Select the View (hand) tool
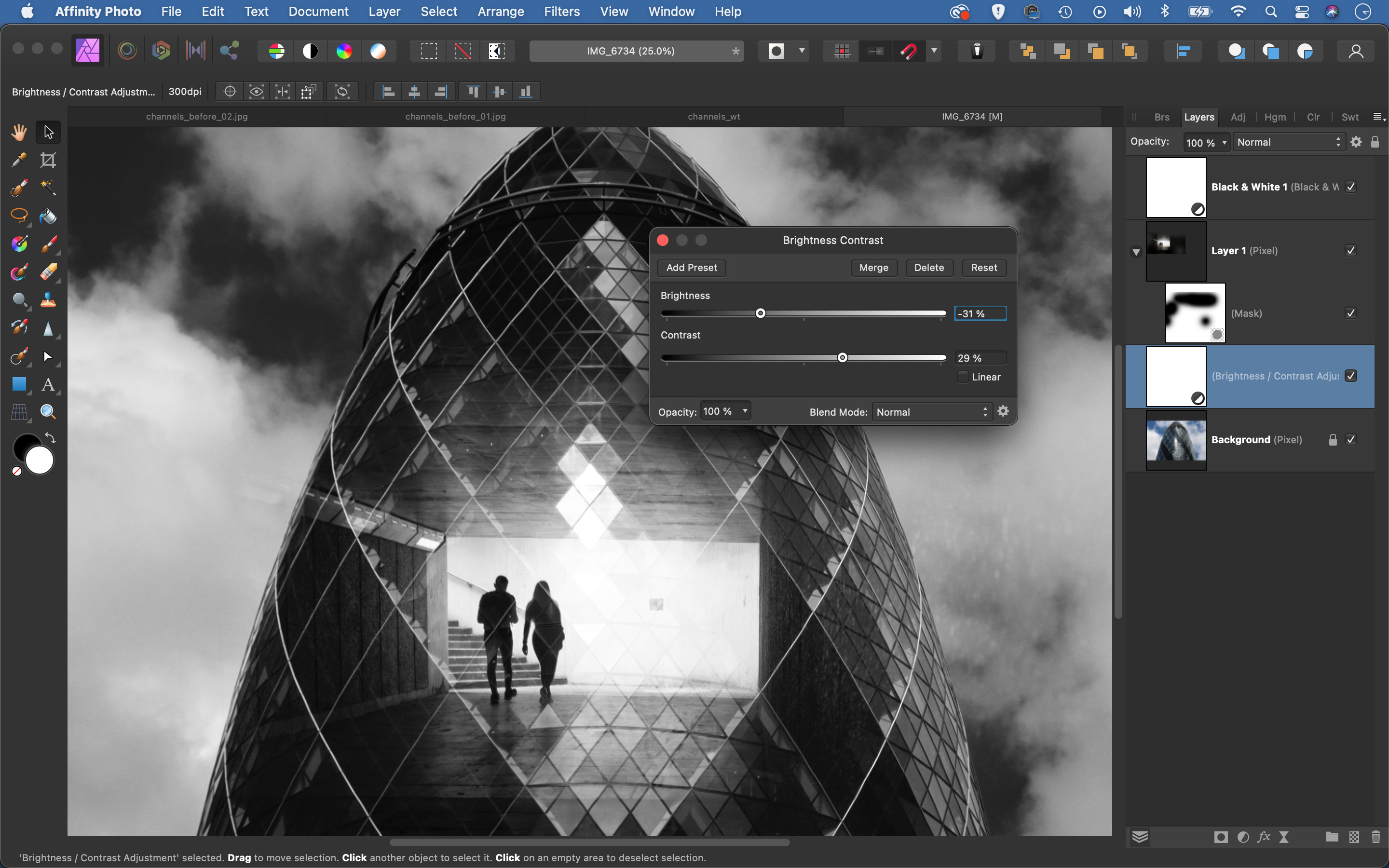The image size is (1389, 868). click(x=19, y=132)
